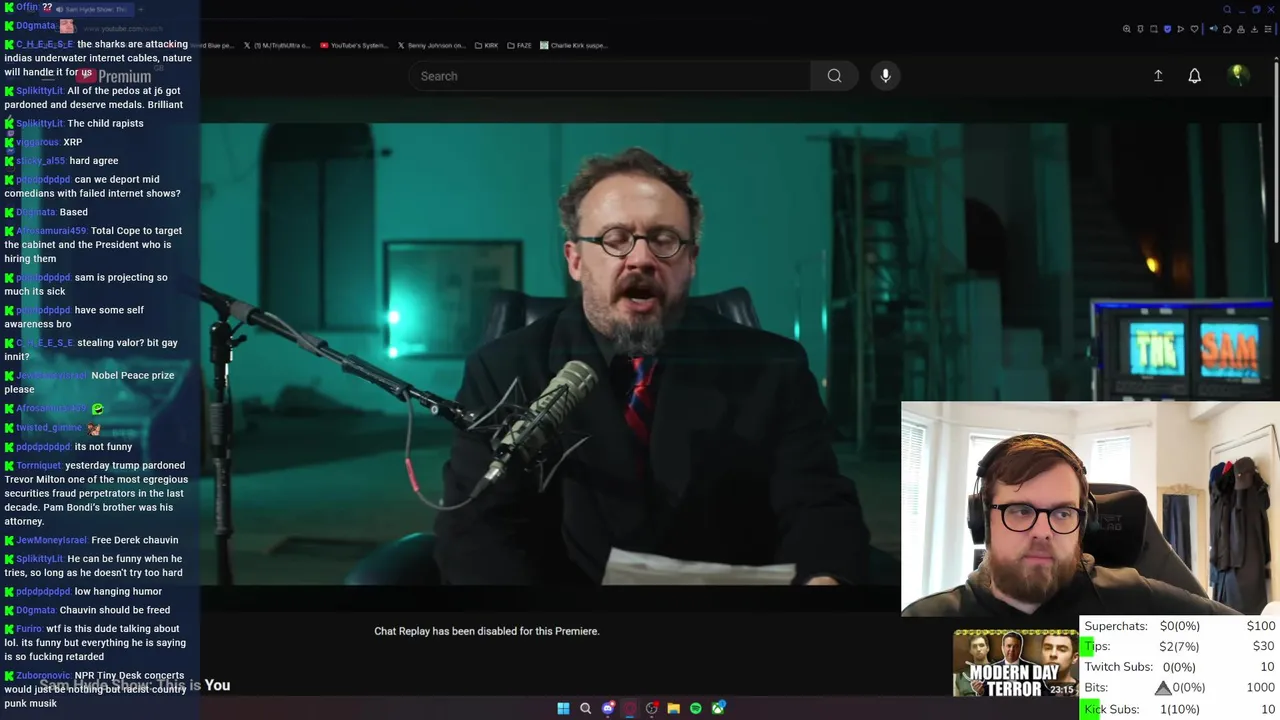This screenshot has width=1280, height=720.
Task: Open File Explorer from the taskbar
Action: [x=674, y=708]
